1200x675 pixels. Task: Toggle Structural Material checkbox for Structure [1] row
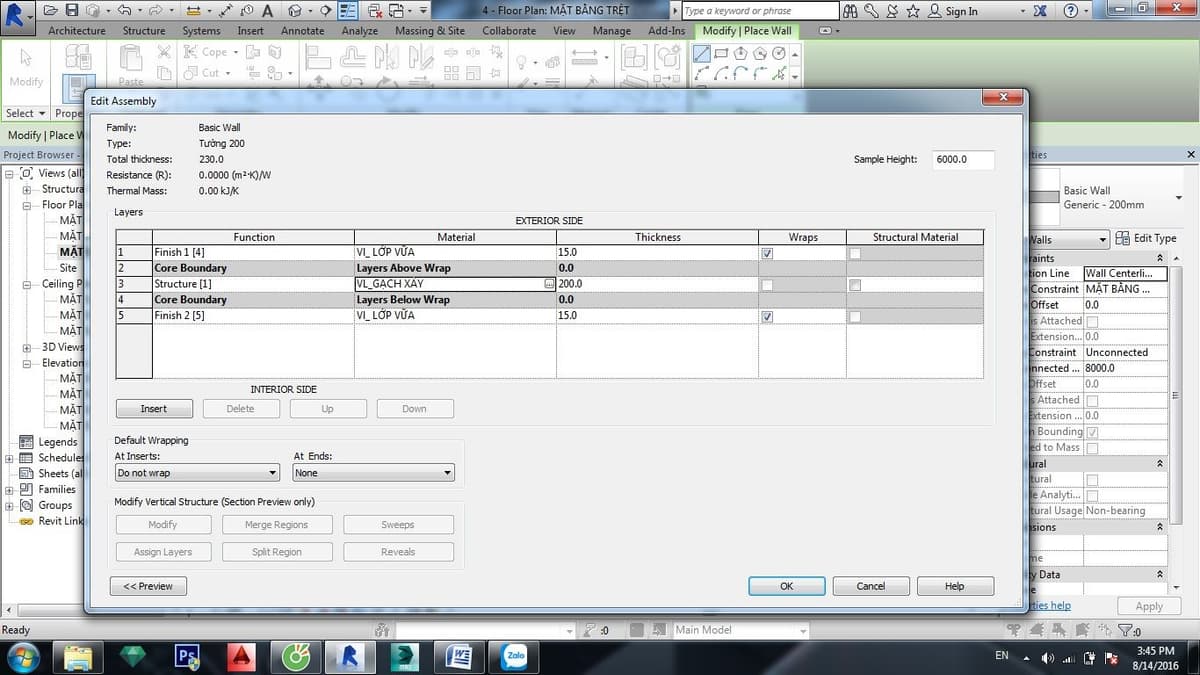click(x=855, y=285)
